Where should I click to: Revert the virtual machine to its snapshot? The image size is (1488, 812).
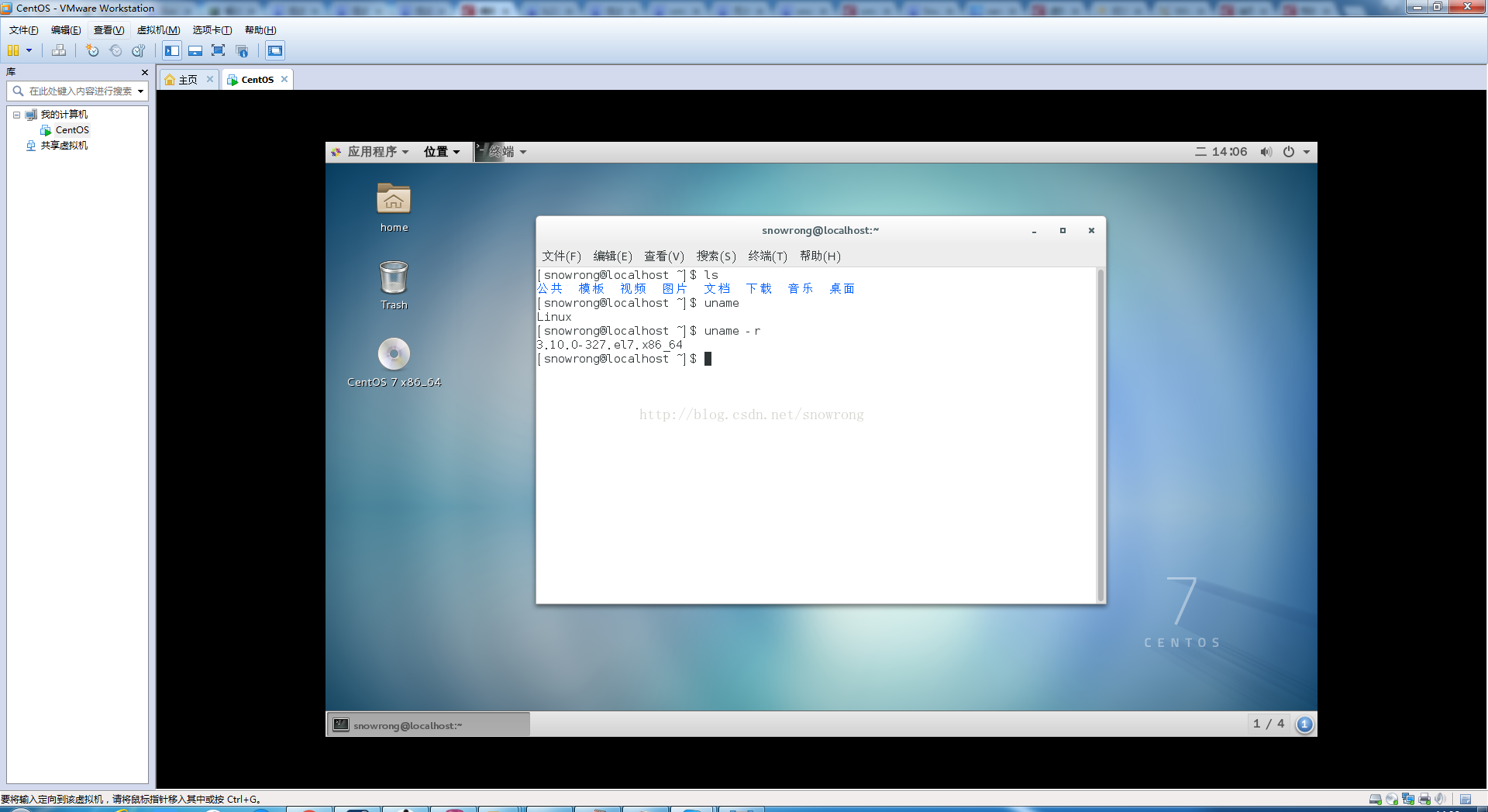click(x=115, y=51)
